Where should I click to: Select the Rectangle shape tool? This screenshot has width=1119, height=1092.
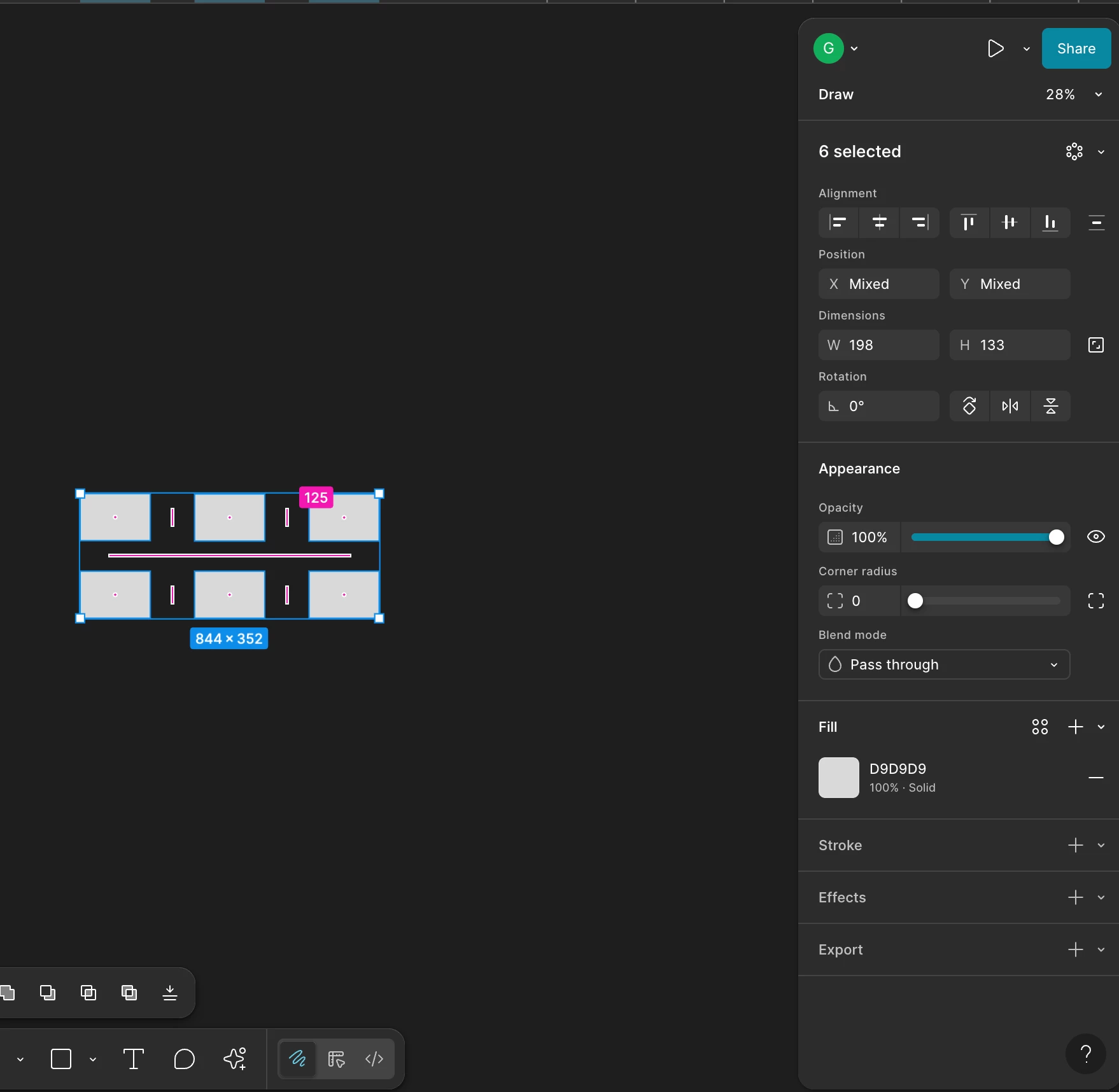(61, 1059)
